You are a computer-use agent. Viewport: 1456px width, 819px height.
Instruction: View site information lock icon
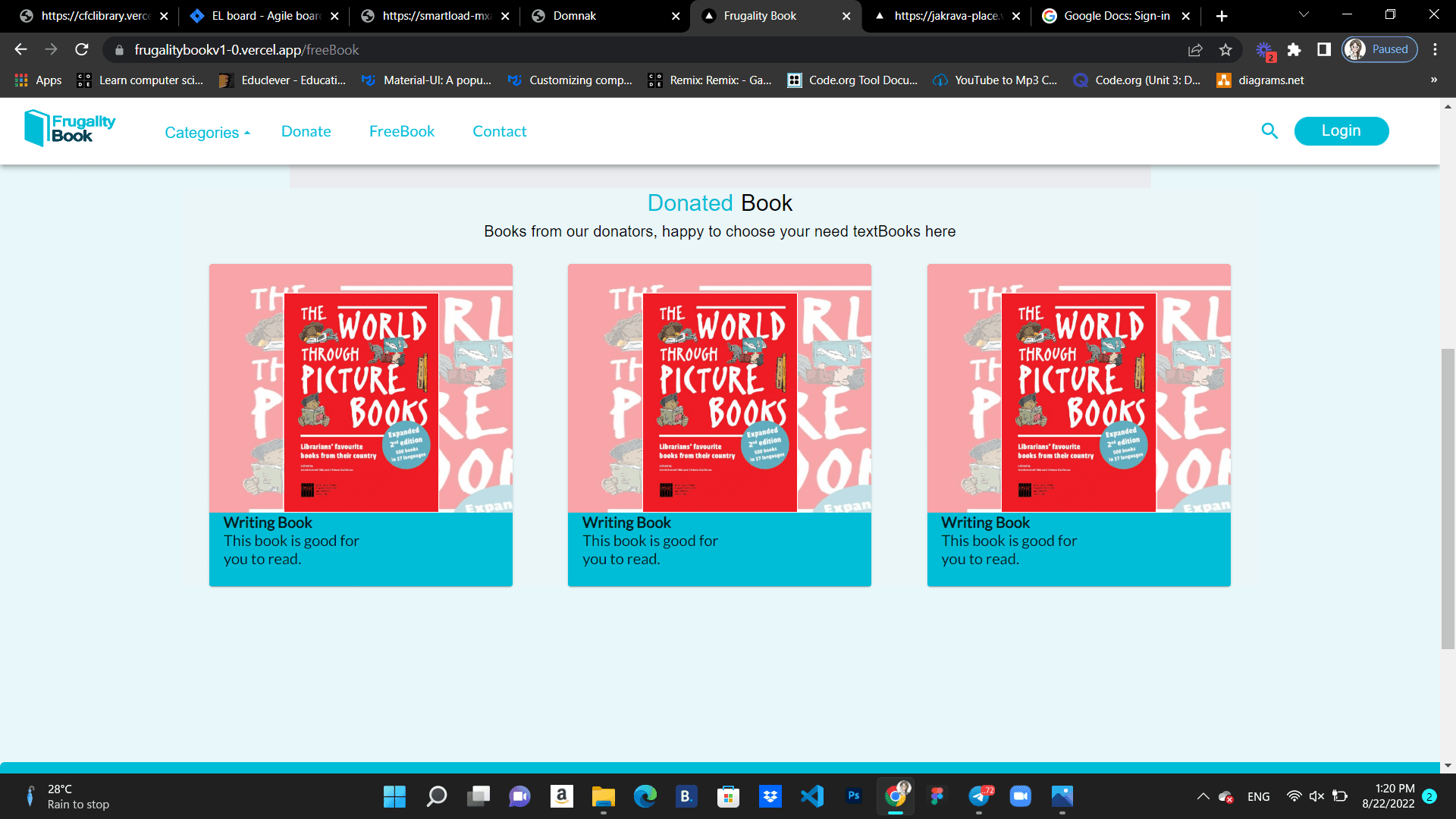pos(119,50)
